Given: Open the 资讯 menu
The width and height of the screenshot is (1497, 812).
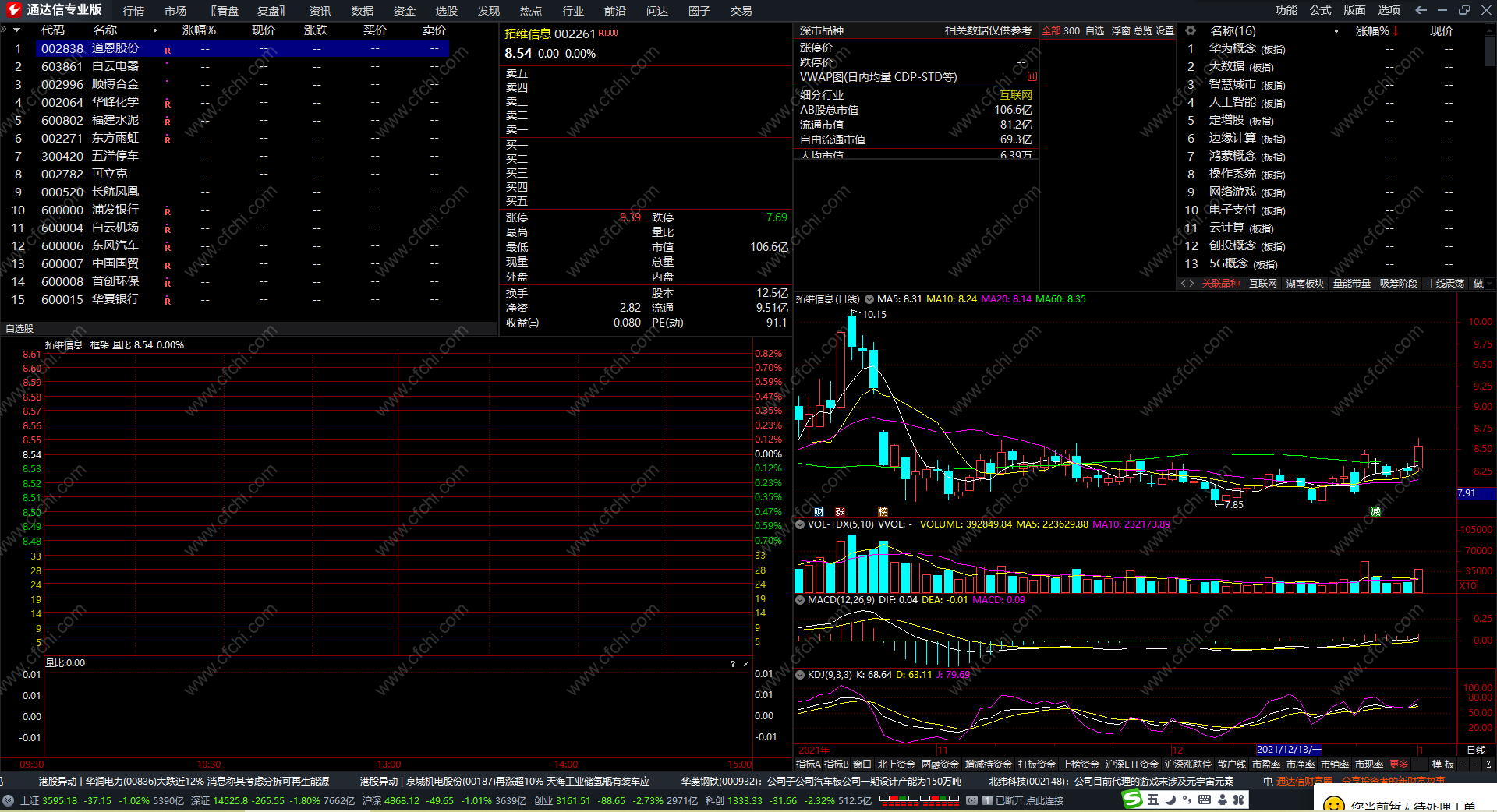Looking at the screenshot, I should click(320, 11).
